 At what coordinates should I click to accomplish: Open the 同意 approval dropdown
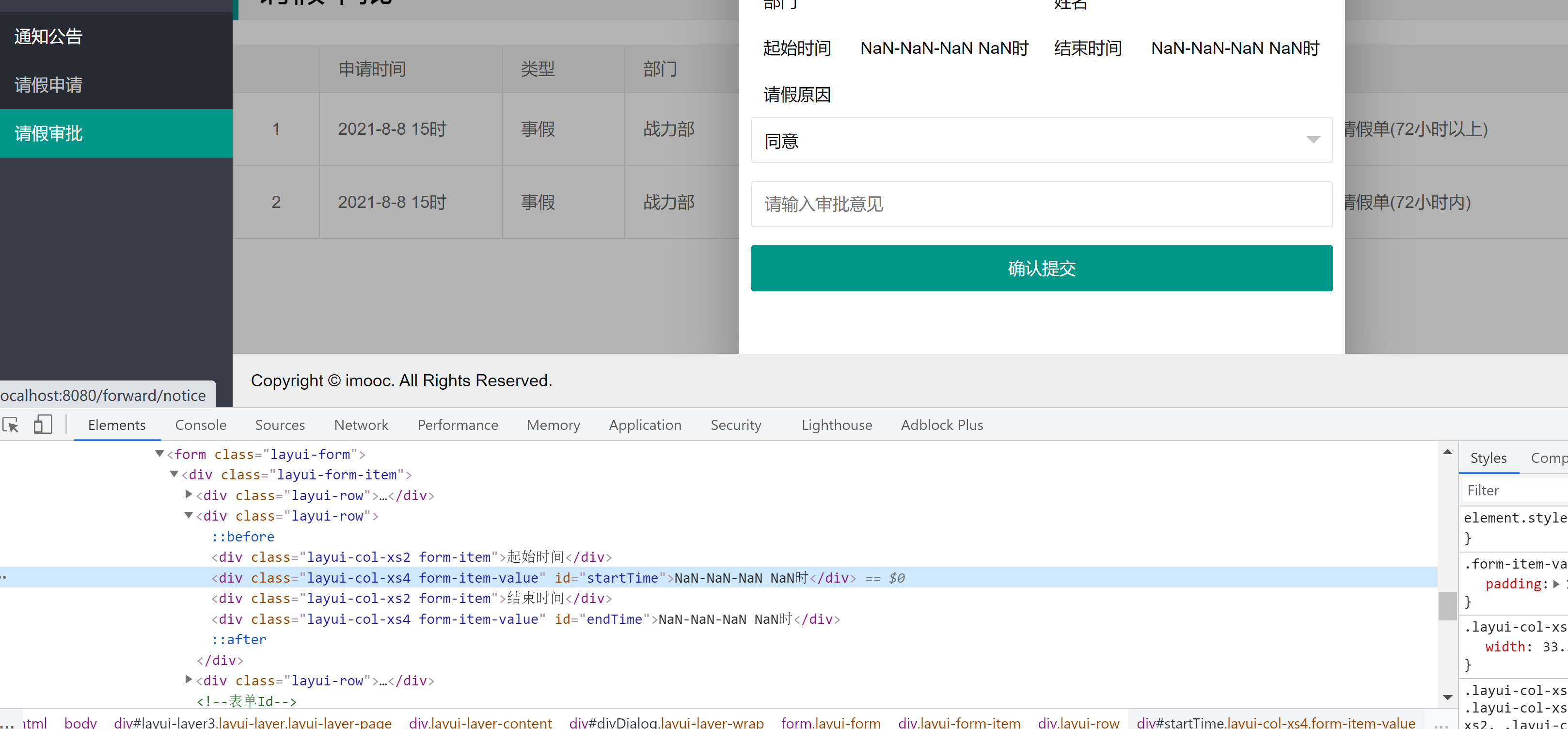1042,140
